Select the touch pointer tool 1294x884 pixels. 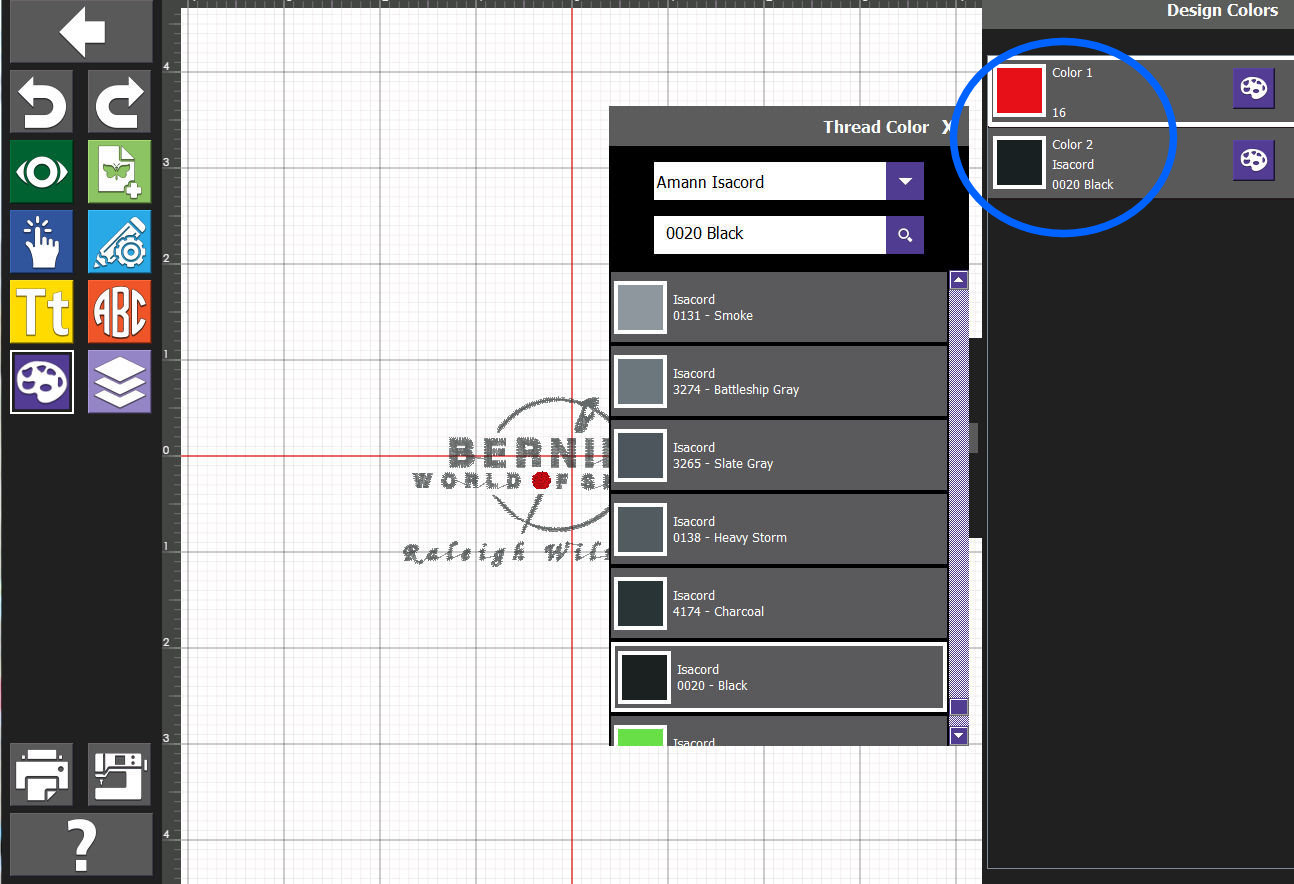point(42,241)
